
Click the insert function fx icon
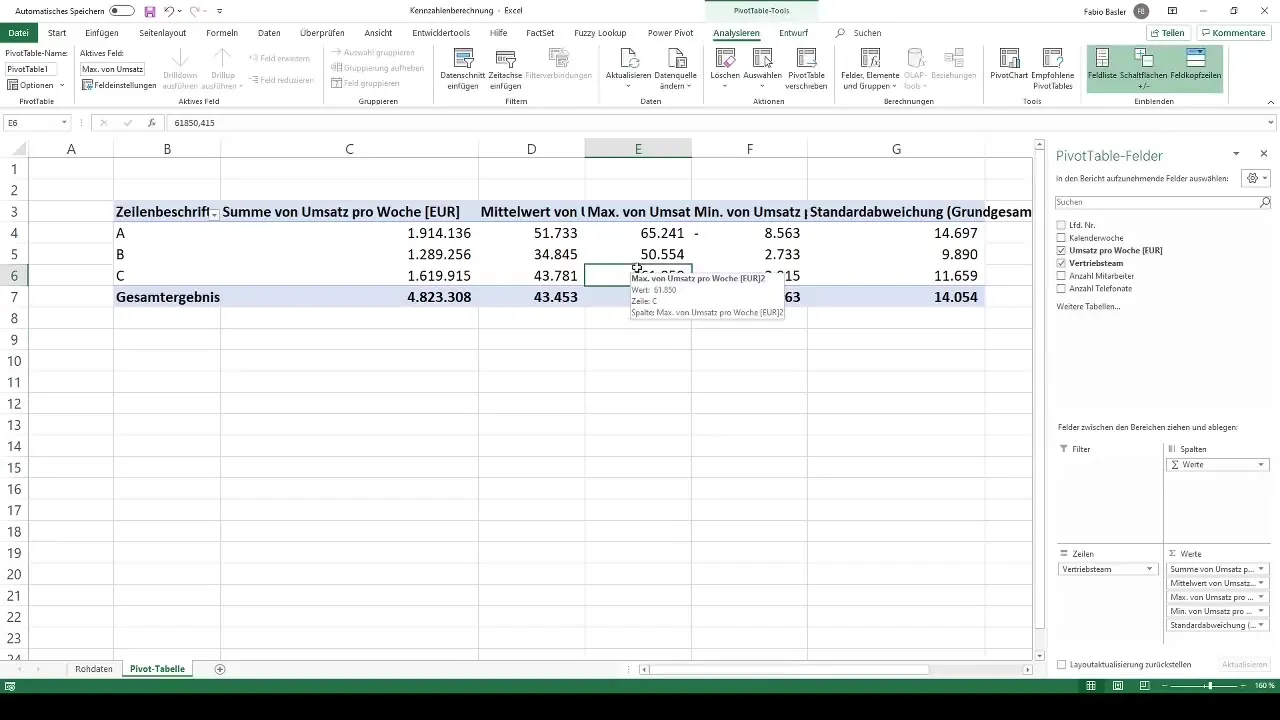coord(152,123)
